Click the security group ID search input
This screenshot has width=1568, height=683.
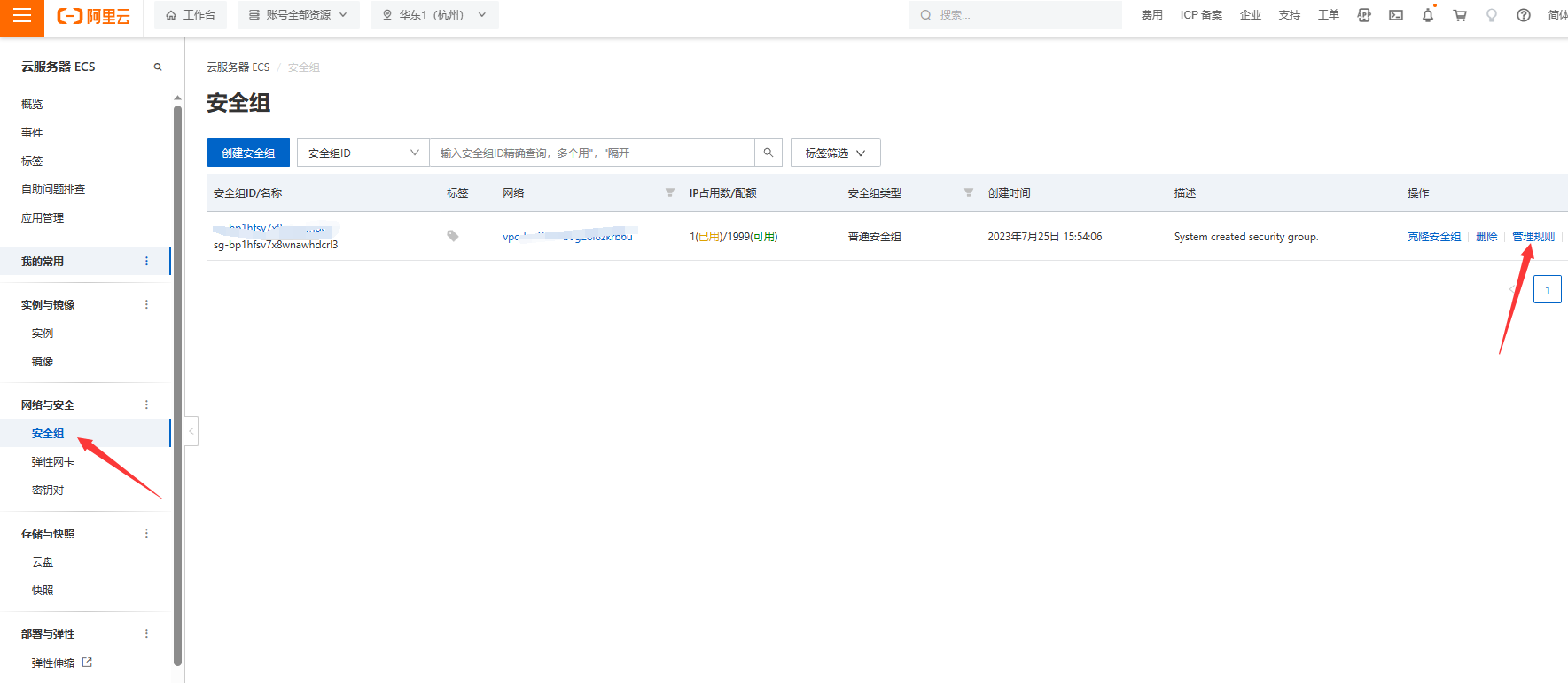(591, 153)
